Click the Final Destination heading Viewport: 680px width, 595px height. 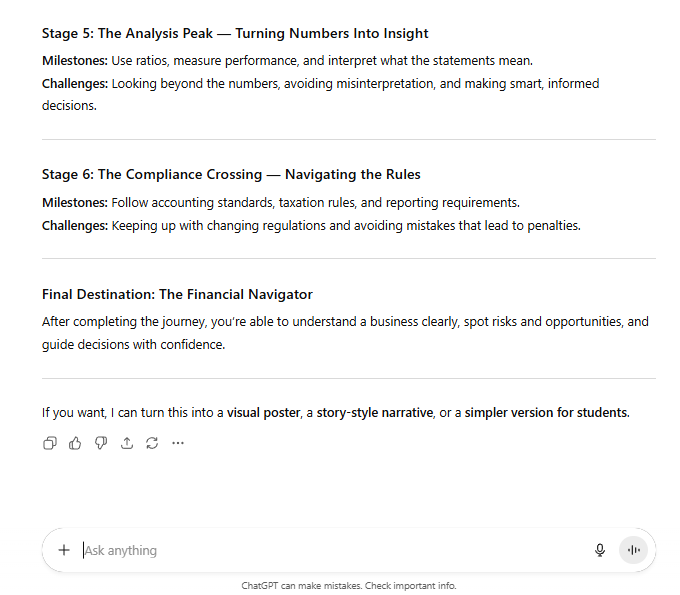click(x=177, y=295)
